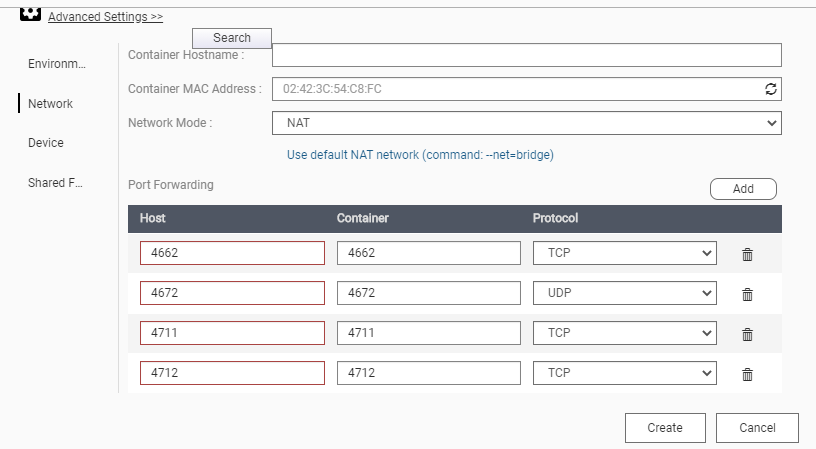Screen dimensions: 816x449
Task: Change protocol for port 4672 from UDP
Action: coord(624,293)
